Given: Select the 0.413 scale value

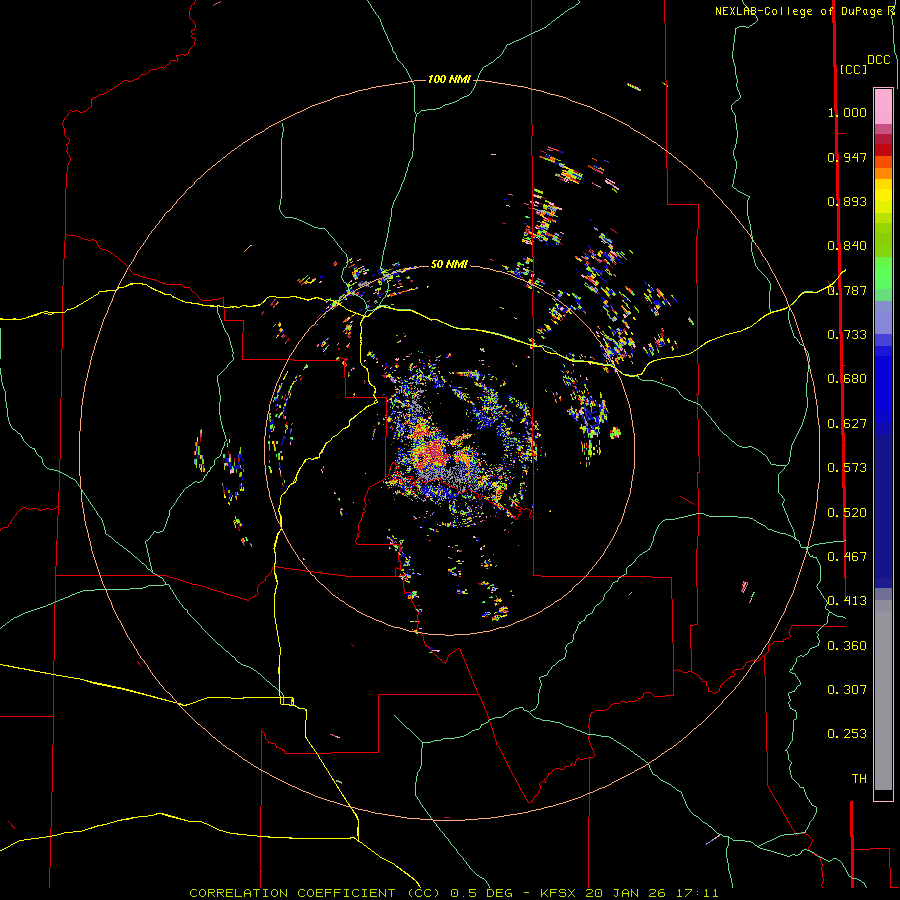Looking at the screenshot, I should point(847,601).
